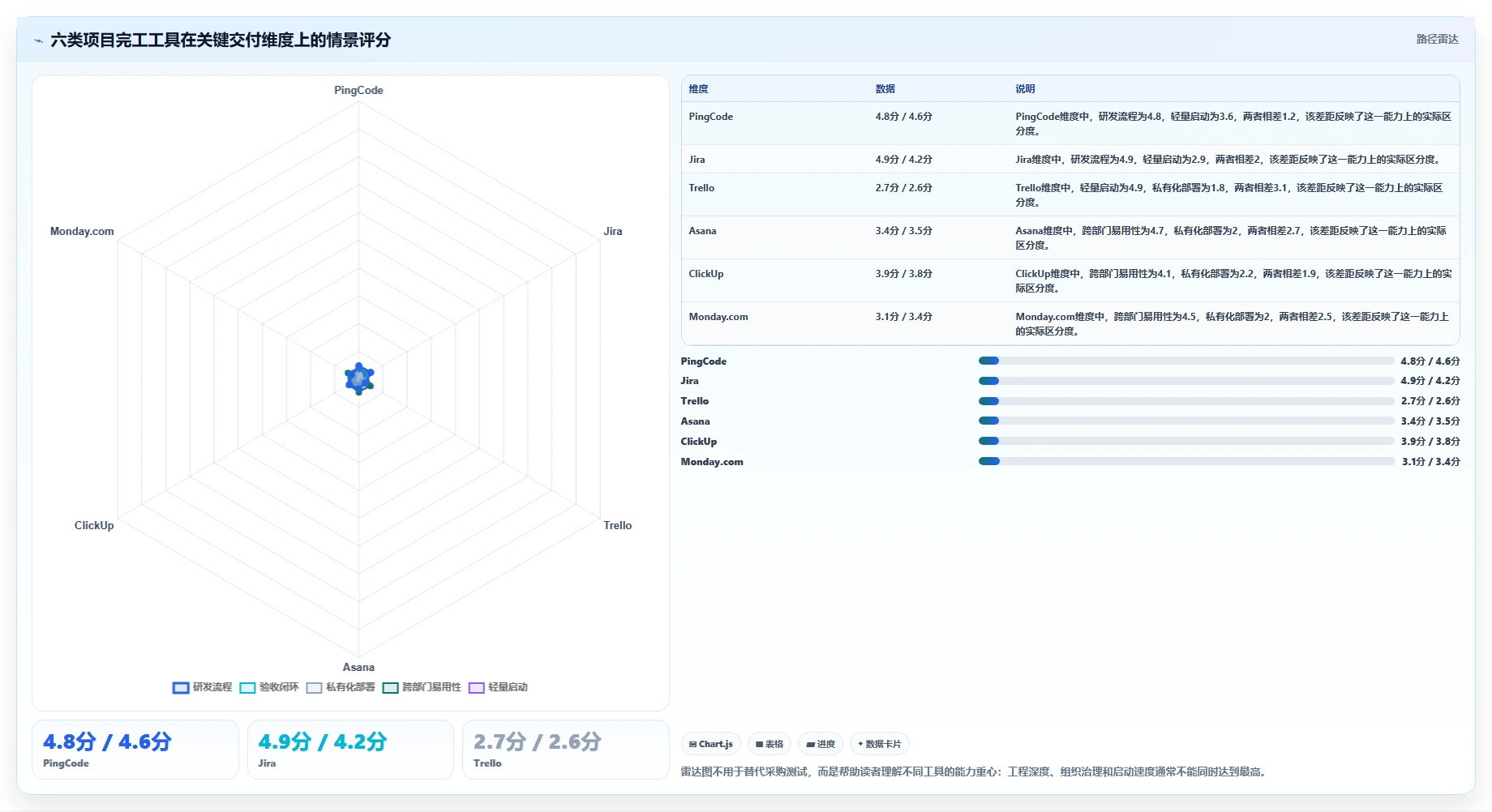Screen dimensions: 1492x812
Task: Click the Trello progress bar
Action: 1186,401
